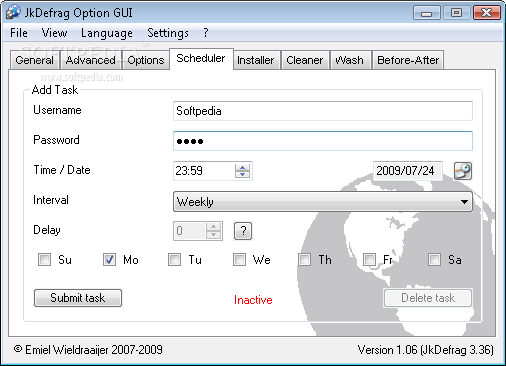Enable the Tu (Tuesday) checkbox
The height and width of the screenshot is (366, 506).
pos(174,259)
